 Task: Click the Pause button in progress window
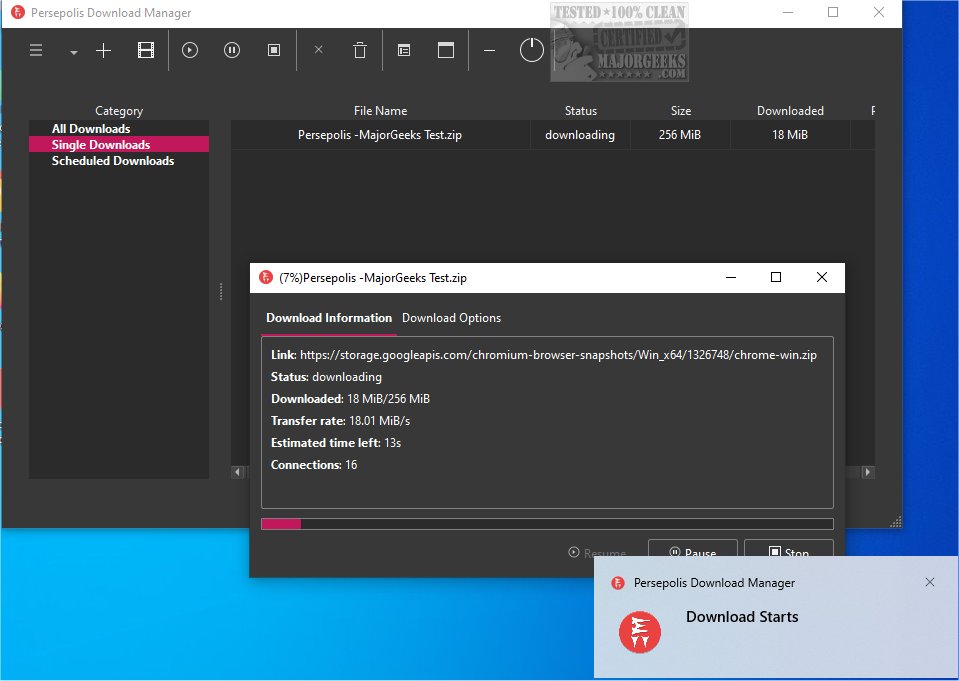tap(692, 549)
